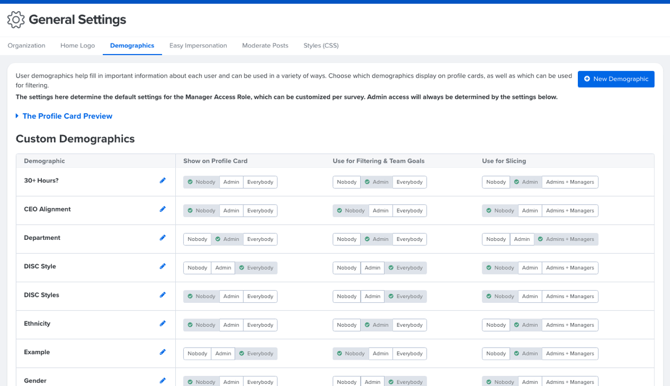
Task: Set DISC Style filtering to Admin
Action: click(372, 268)
